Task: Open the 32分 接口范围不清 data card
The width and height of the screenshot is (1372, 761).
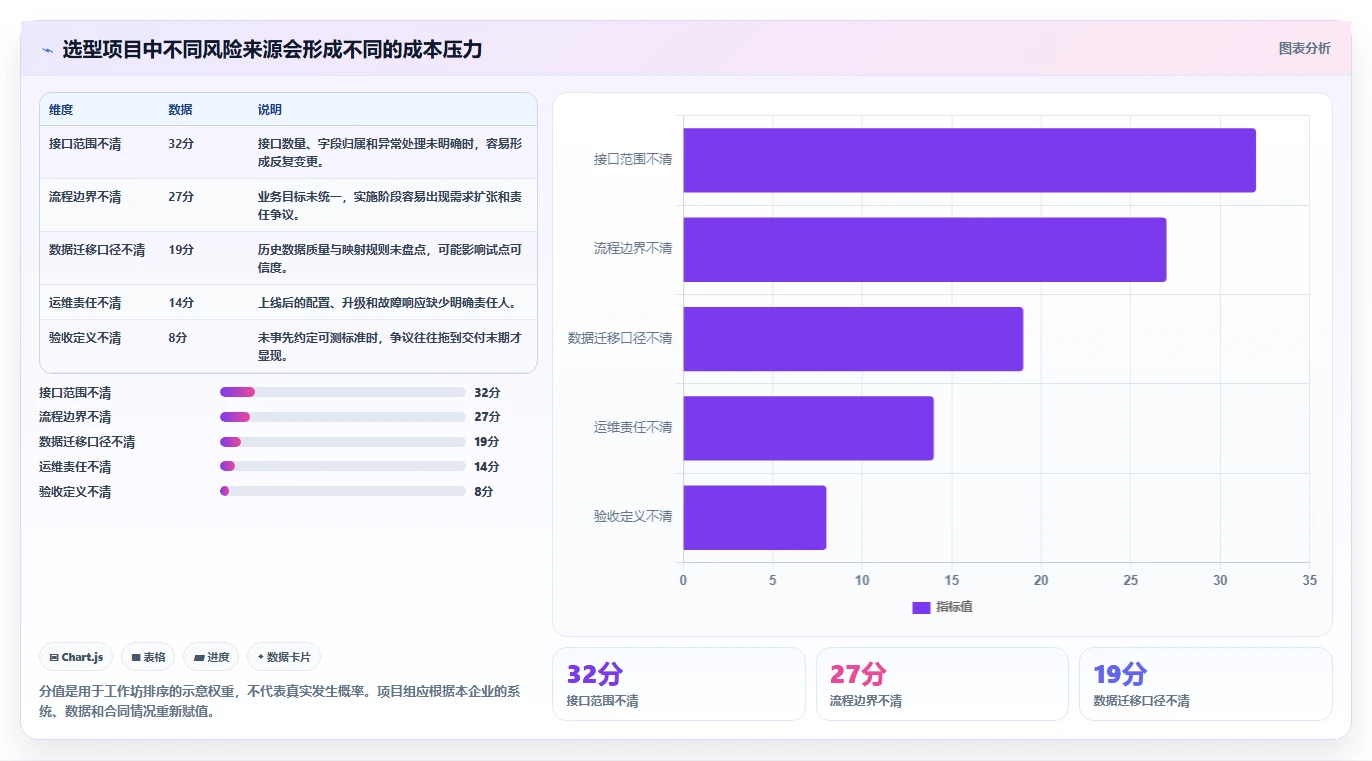Action: (x=678, y=684)
